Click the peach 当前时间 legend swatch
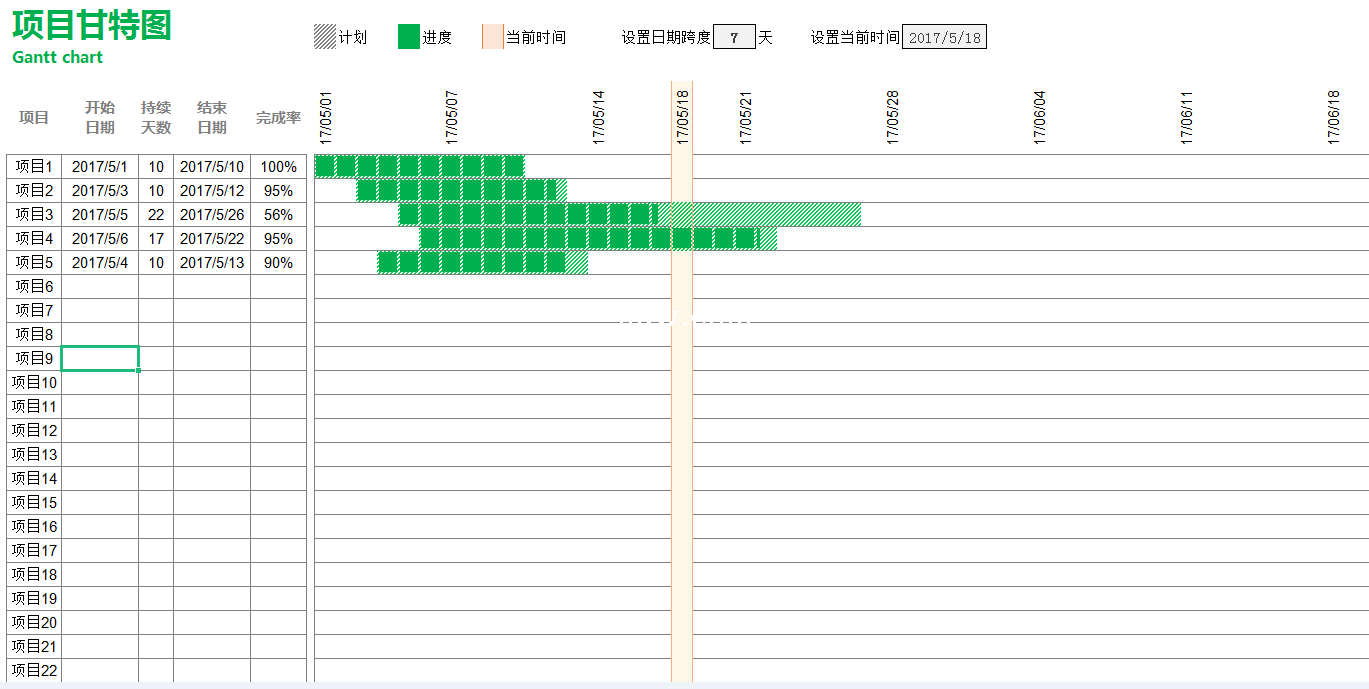The width and height of the screenshot is (1369, 689). [x=492, y=37]
